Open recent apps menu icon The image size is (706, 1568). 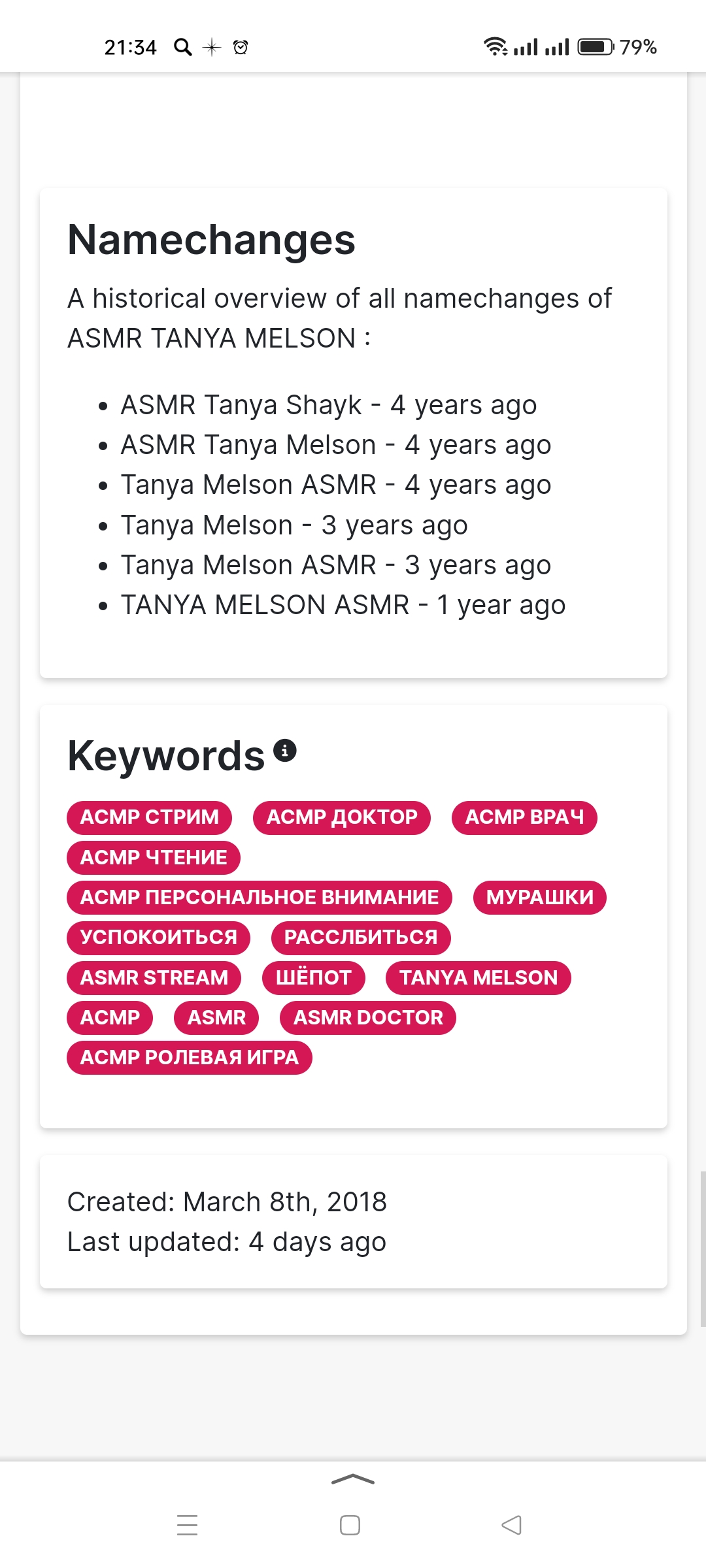pos(188,1525)
